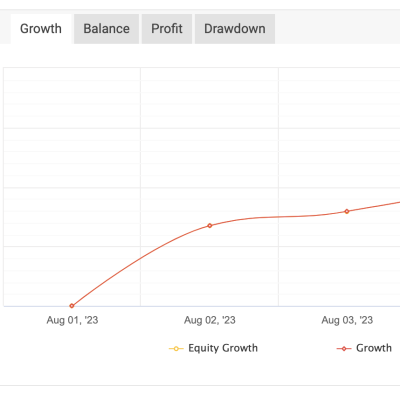This screenshot has height=400, width=400.
Task: Click the Aug 02, '23 axis label
Action: [x=210, y=320]
